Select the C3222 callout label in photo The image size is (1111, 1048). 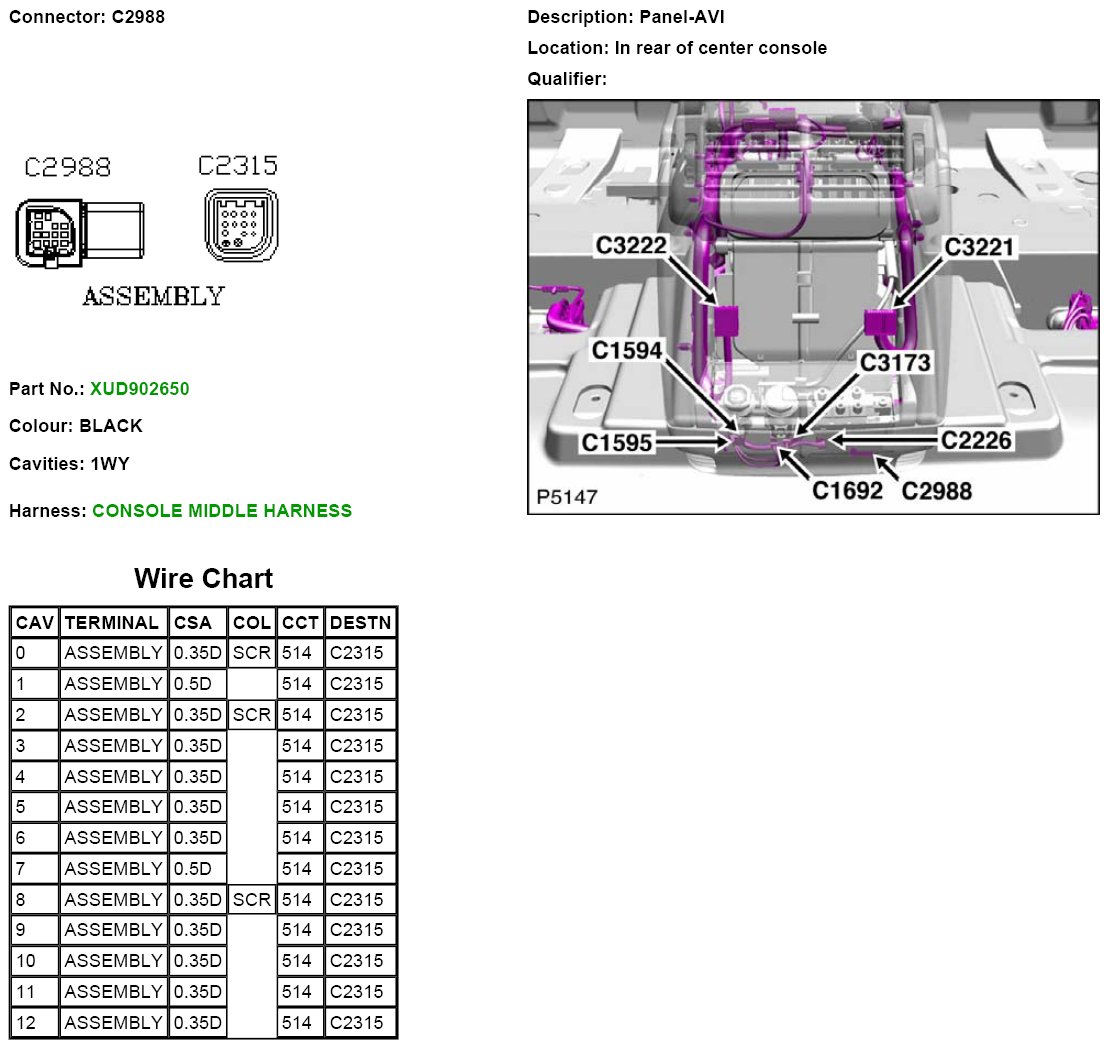tap(631, 246)
